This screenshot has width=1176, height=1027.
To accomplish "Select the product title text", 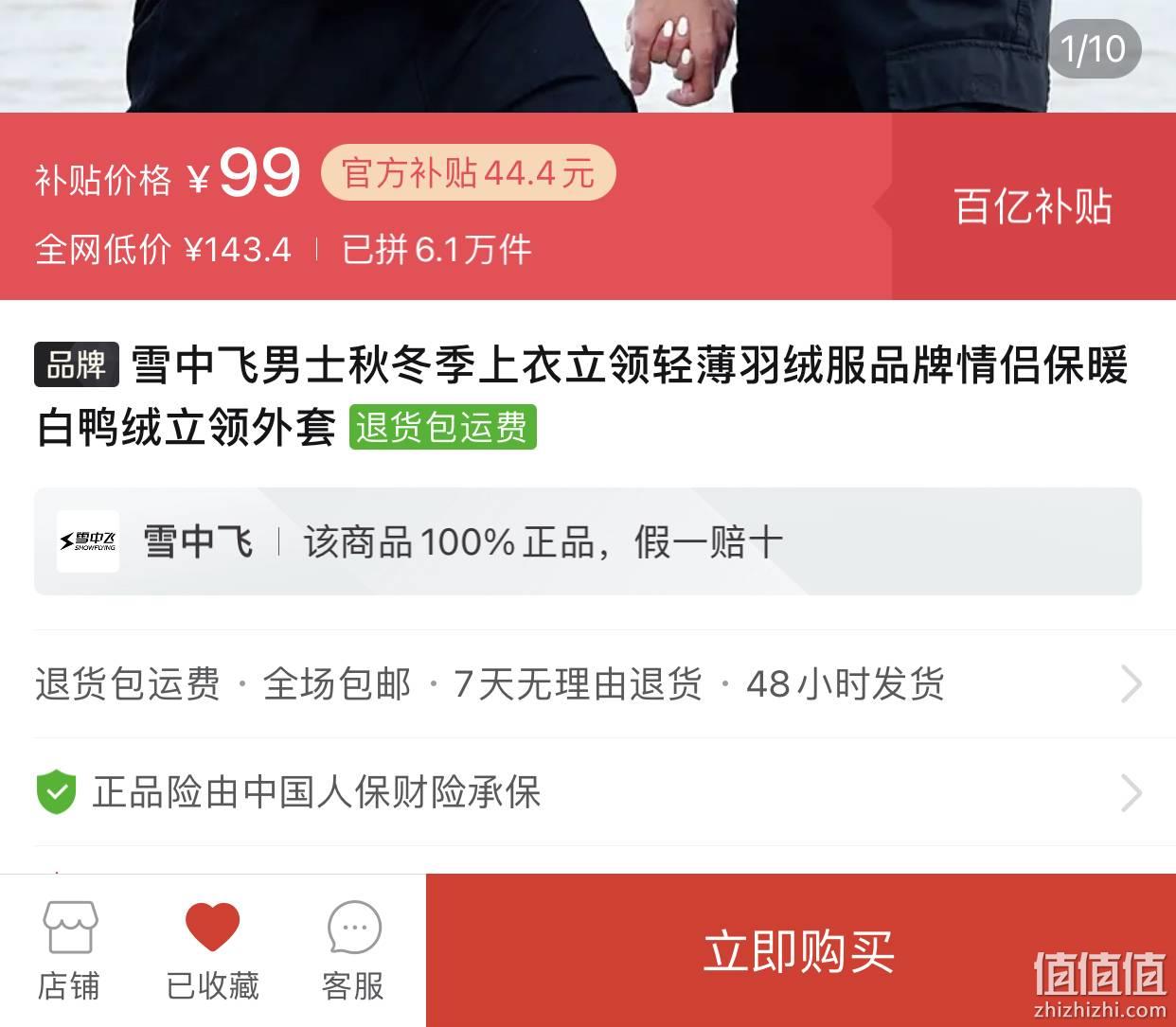I will pos(582,397).
